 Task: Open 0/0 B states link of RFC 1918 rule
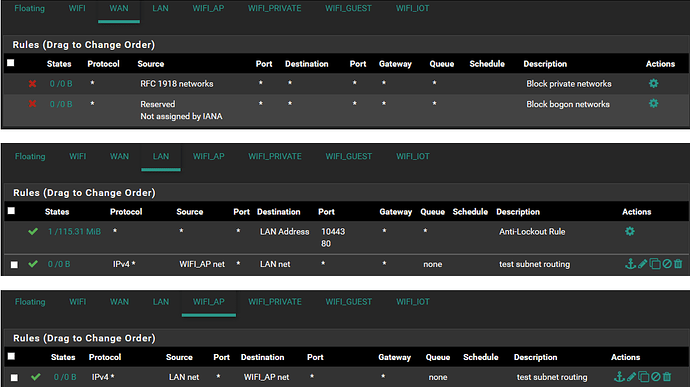click(61, 84)
